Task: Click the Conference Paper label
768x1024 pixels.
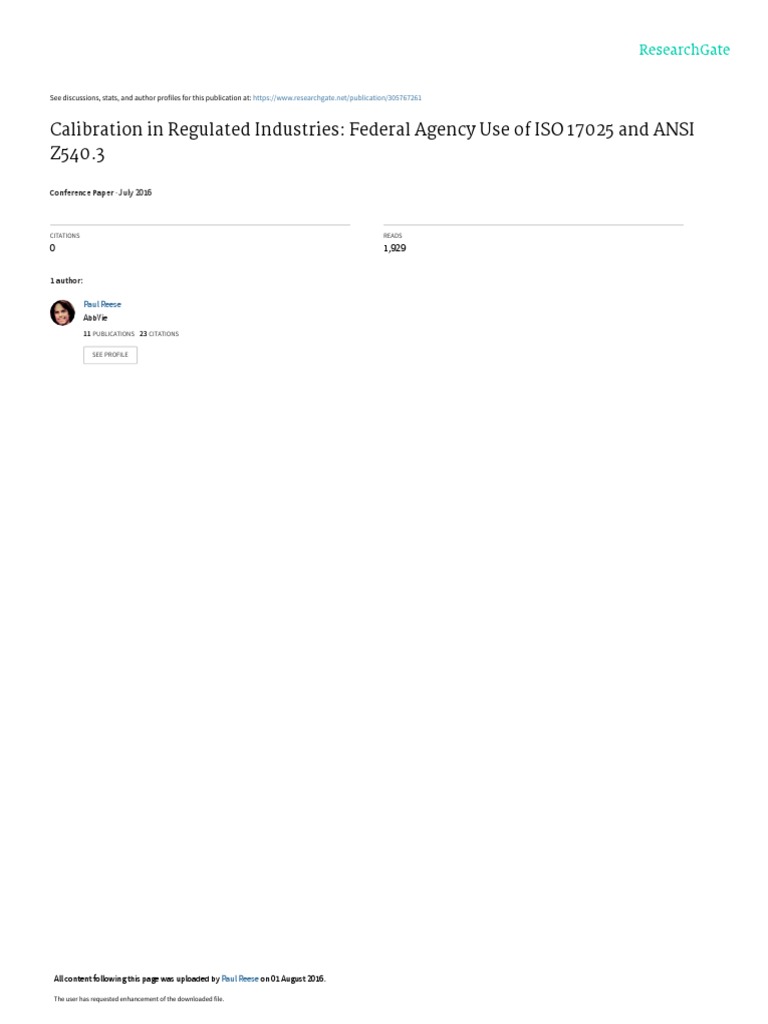Action: click(x=82, y=193)
